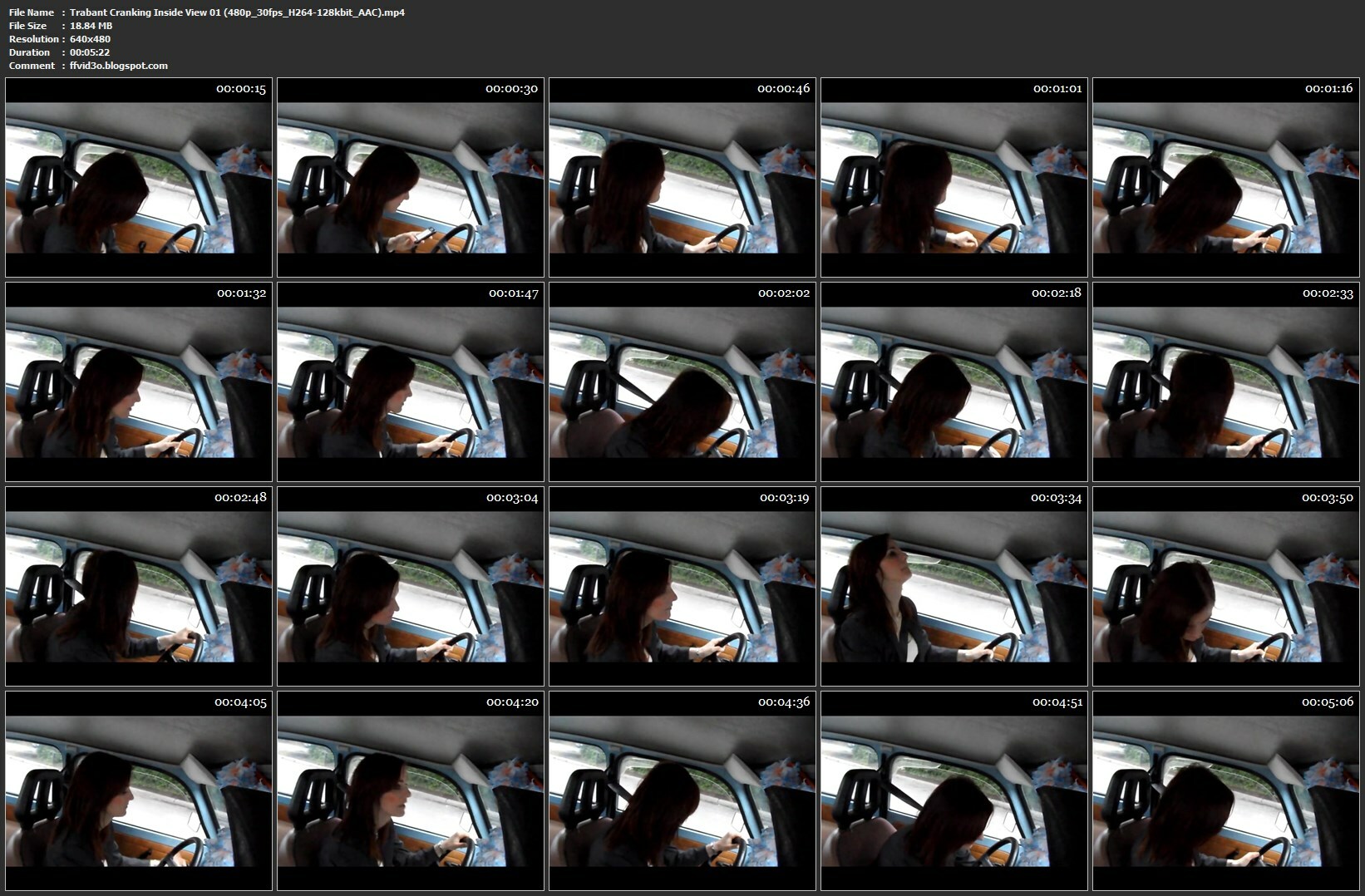
Task: Open the thumbnail stamped 00:03:50
Action: coord(1226,586)
